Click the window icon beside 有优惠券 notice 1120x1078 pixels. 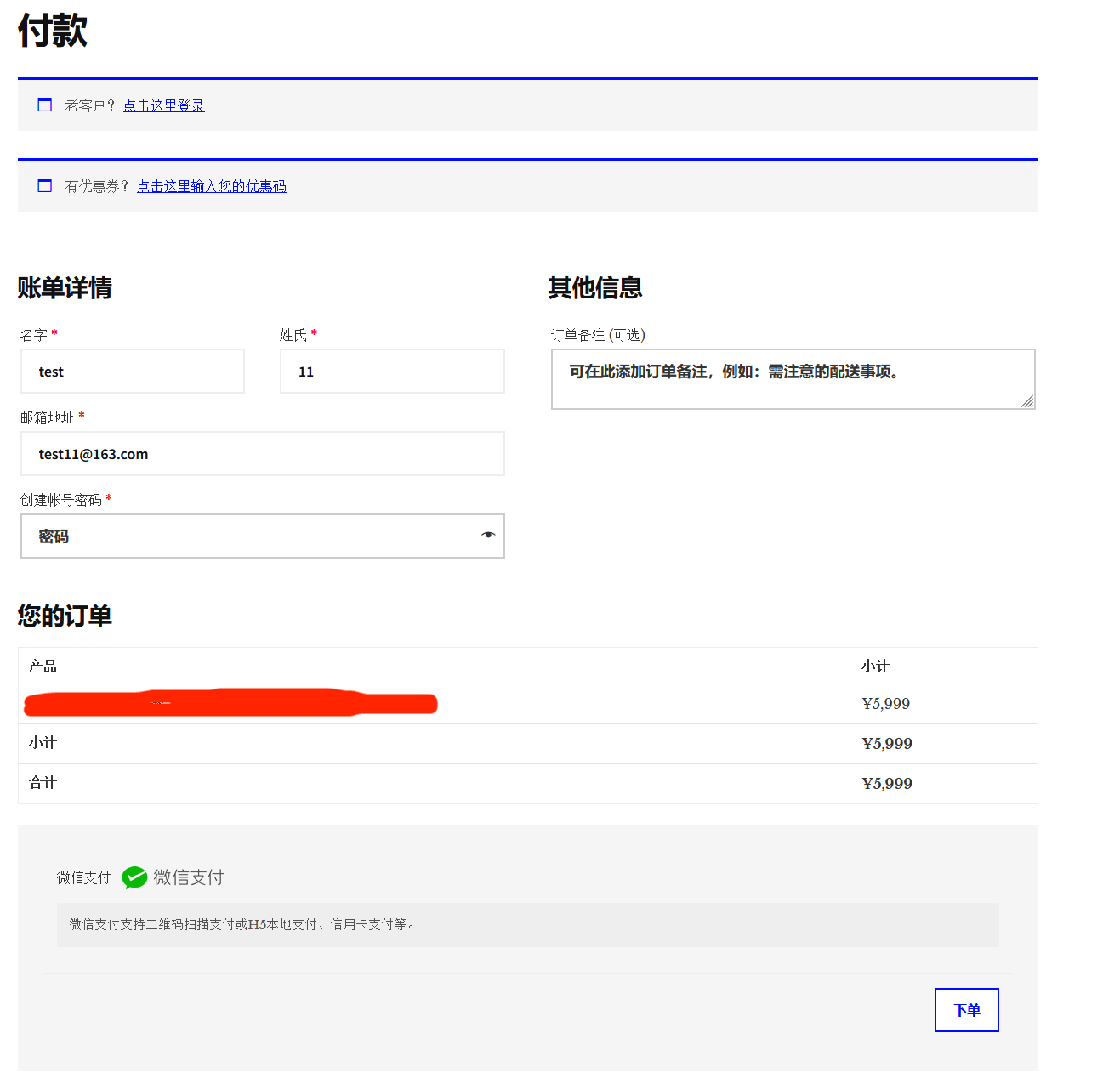(45, 185)
